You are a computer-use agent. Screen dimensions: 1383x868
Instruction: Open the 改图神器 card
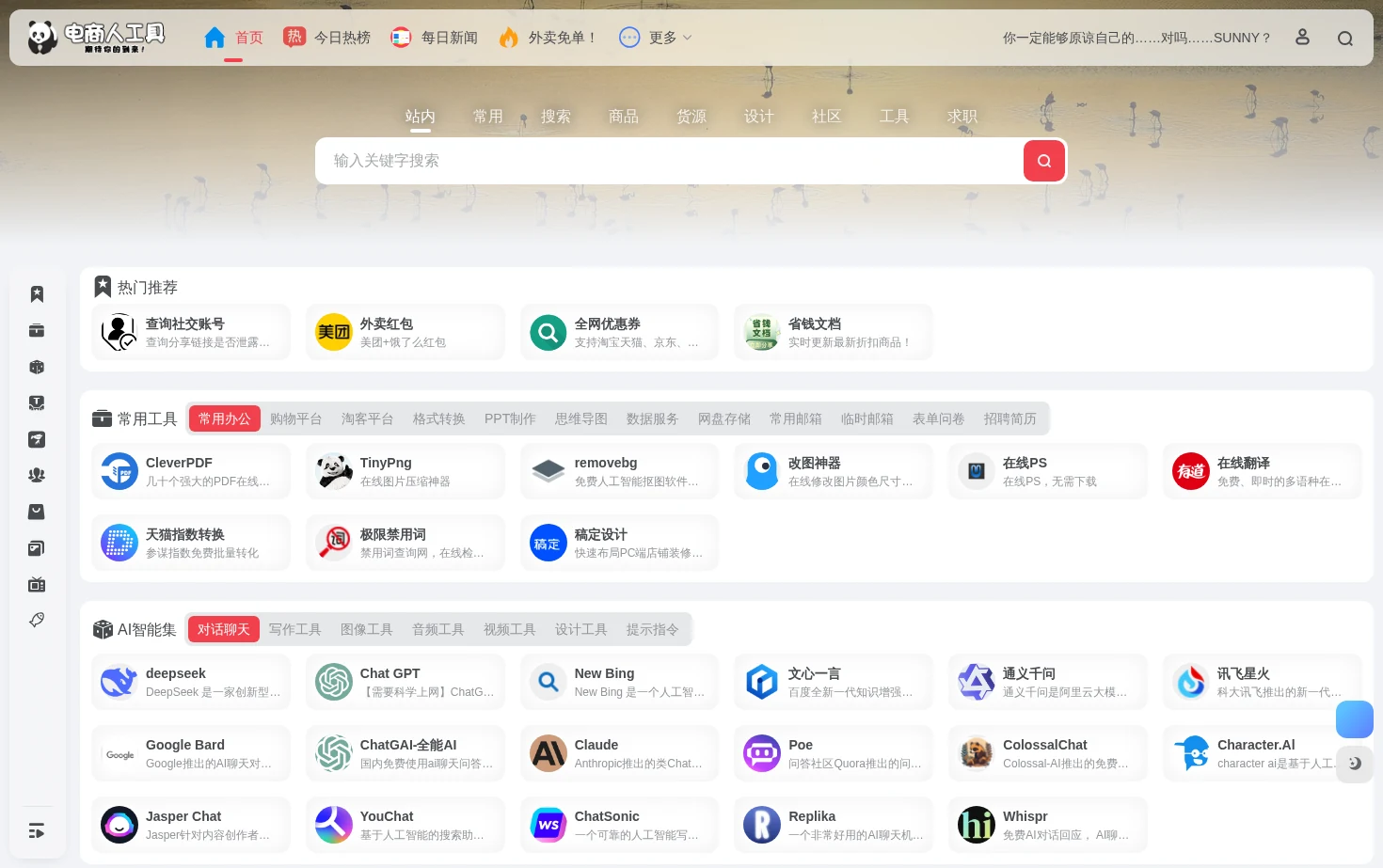(x=834, y=471)
